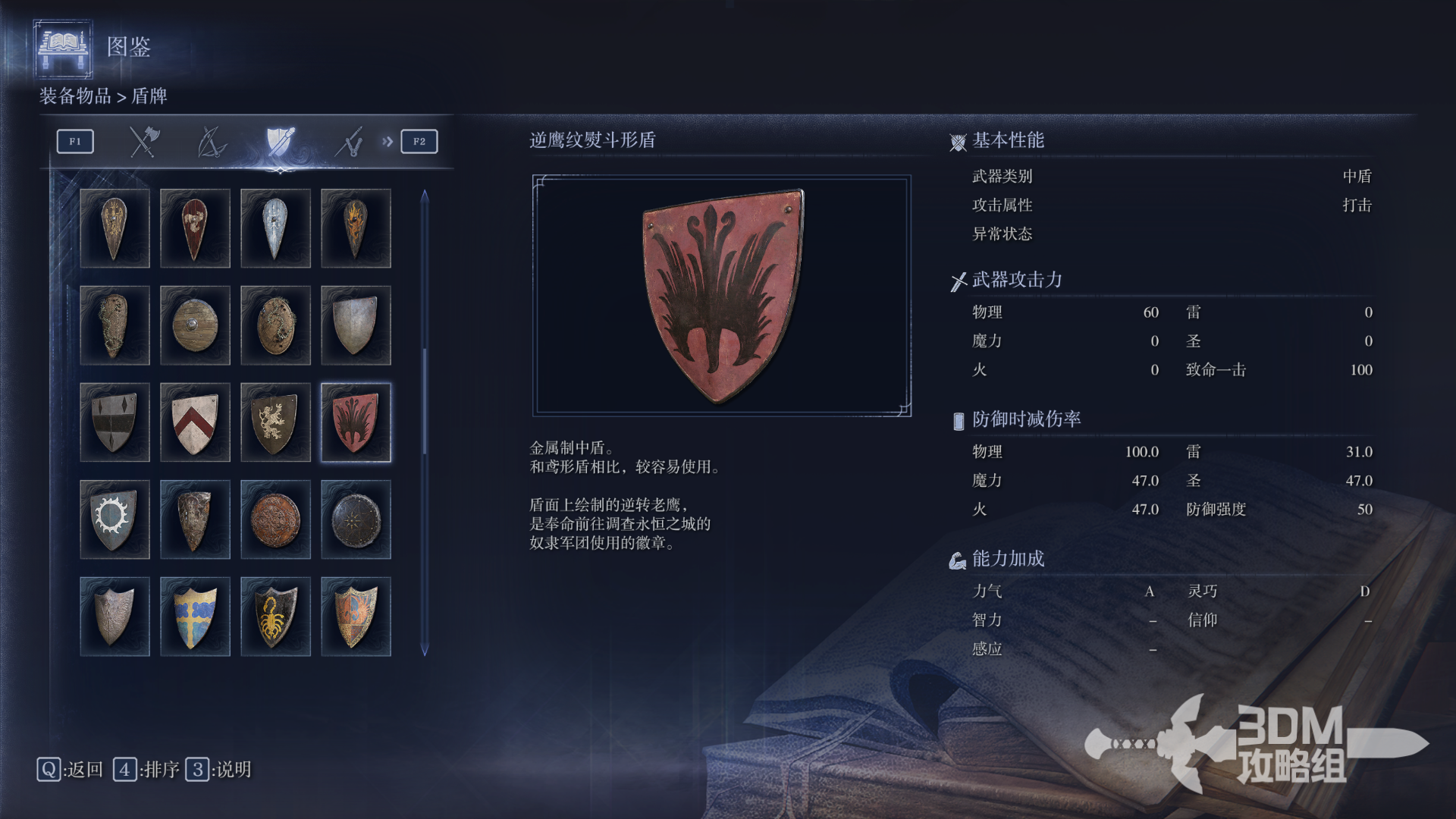Select the golden lion crest shield

[x=275, y=422]
